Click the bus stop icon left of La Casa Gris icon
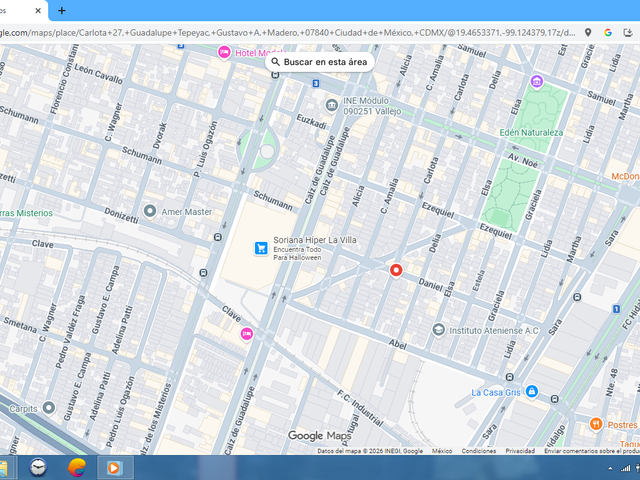 pyautogui.click(x=509, y=377)
